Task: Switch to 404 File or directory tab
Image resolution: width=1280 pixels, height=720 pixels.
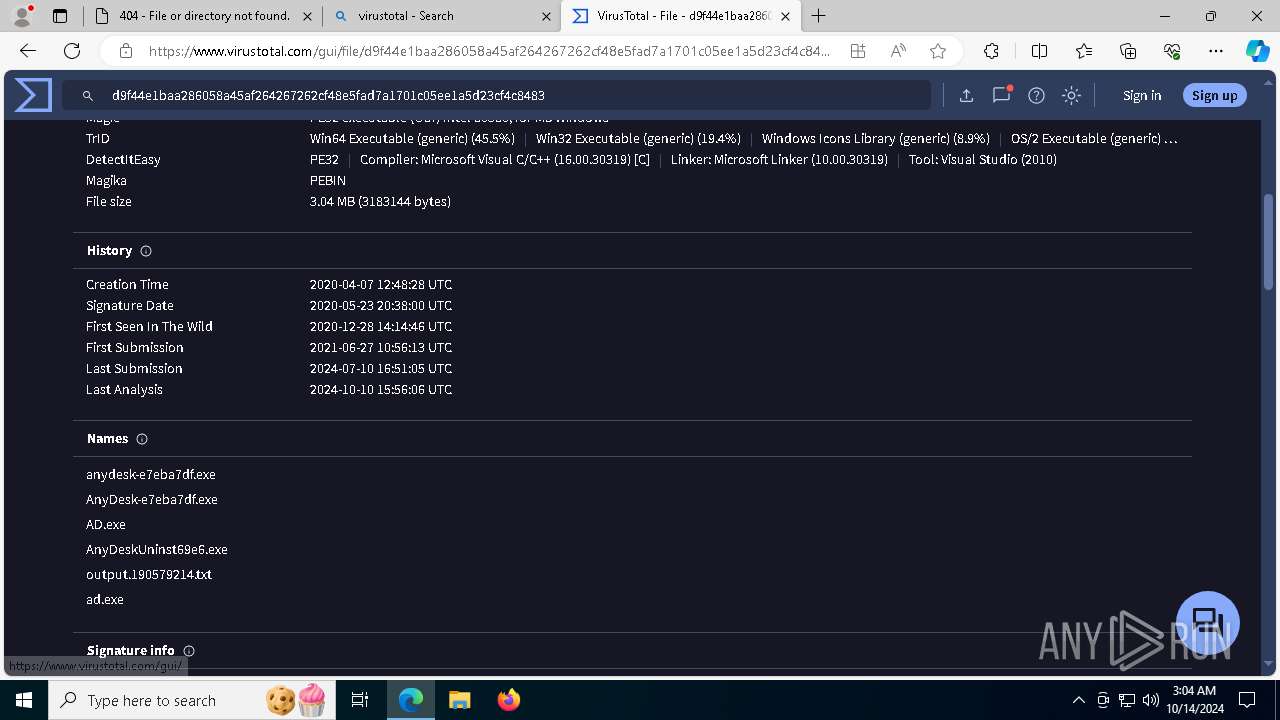Action: (x=202, y=16)
